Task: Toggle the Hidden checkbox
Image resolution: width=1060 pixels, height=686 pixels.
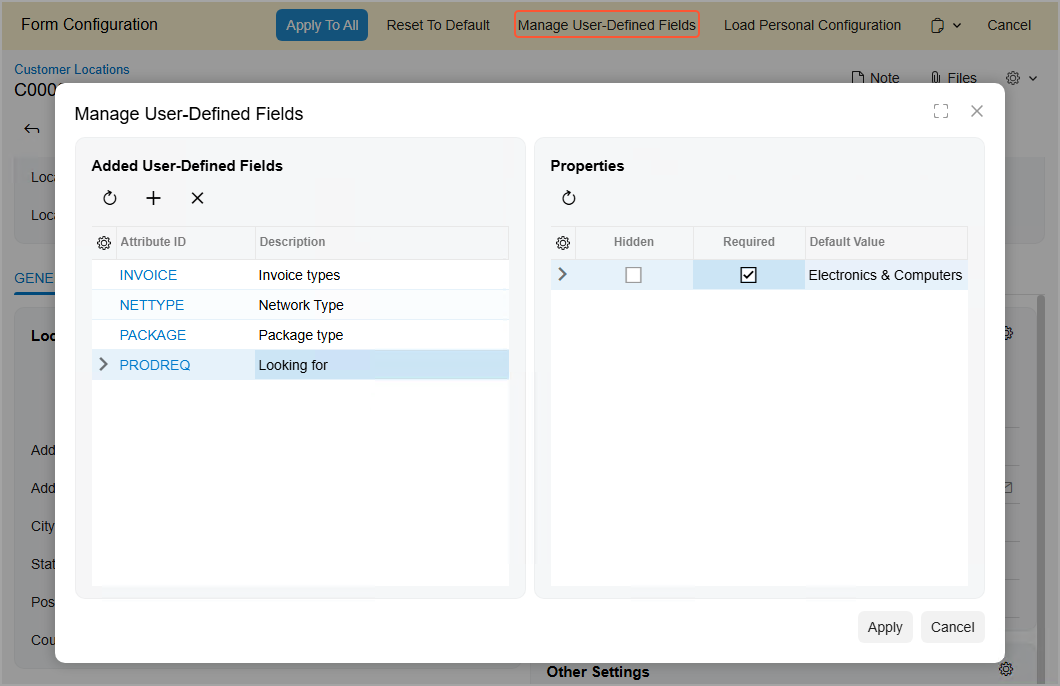Action: click(x=633, y=275)
